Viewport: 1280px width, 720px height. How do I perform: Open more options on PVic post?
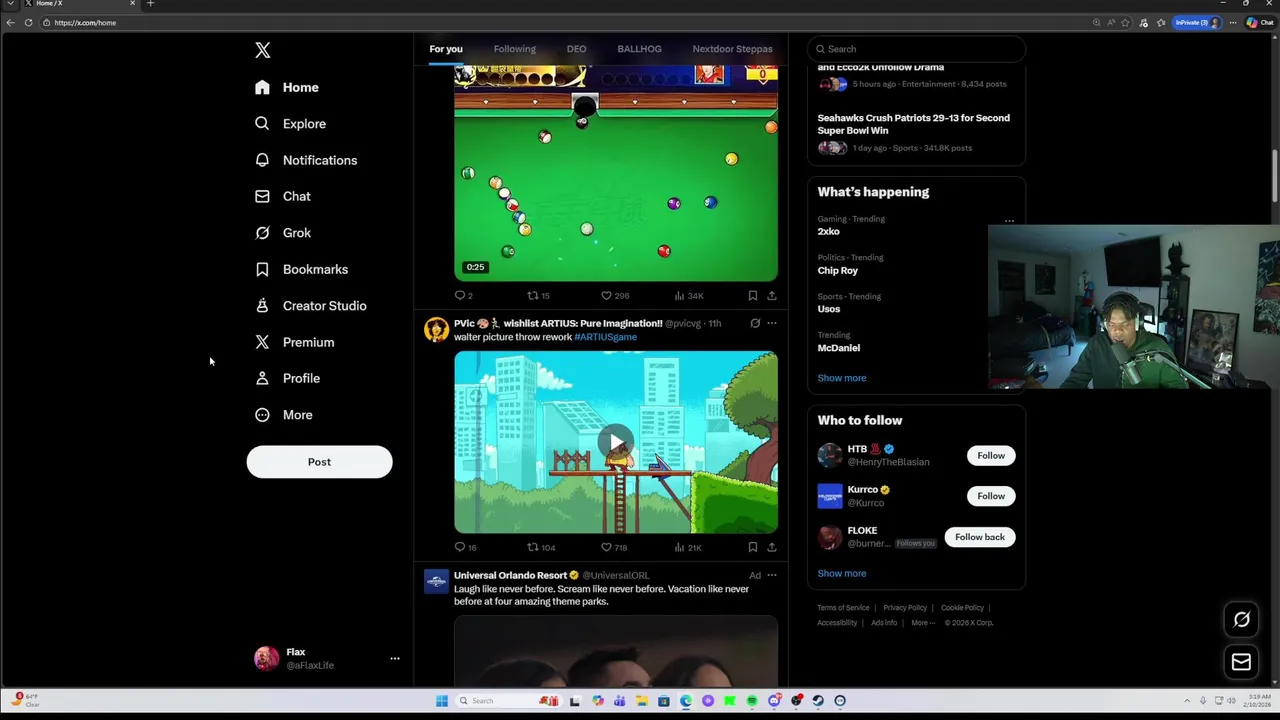(x=771, y=323)
